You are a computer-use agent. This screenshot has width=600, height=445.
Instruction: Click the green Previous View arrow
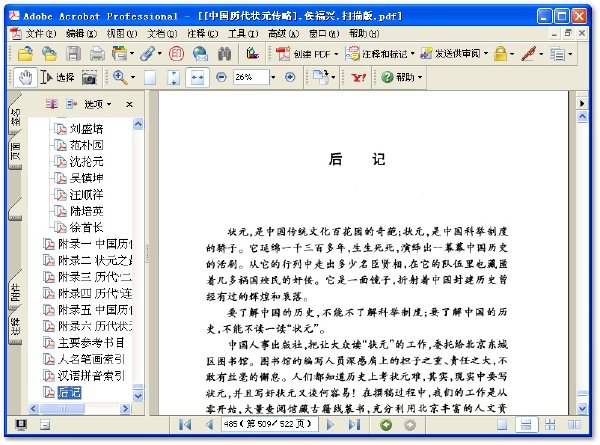[386, 425]
